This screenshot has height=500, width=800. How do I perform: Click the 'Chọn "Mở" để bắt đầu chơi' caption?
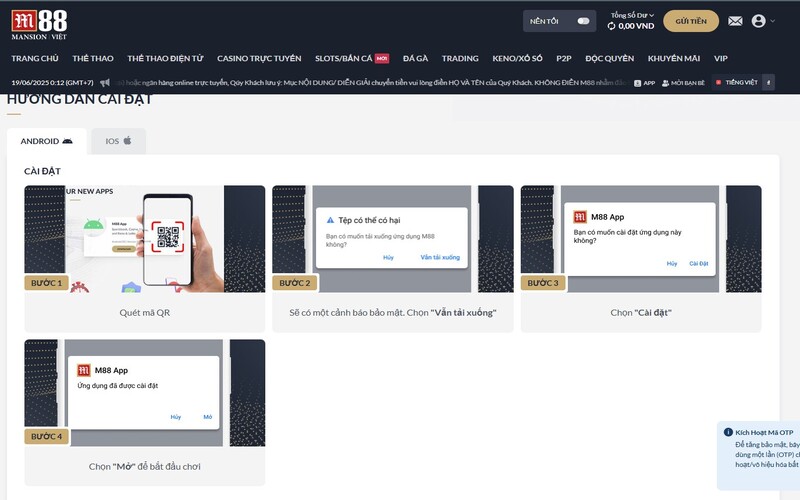click(x=145, y=466)
